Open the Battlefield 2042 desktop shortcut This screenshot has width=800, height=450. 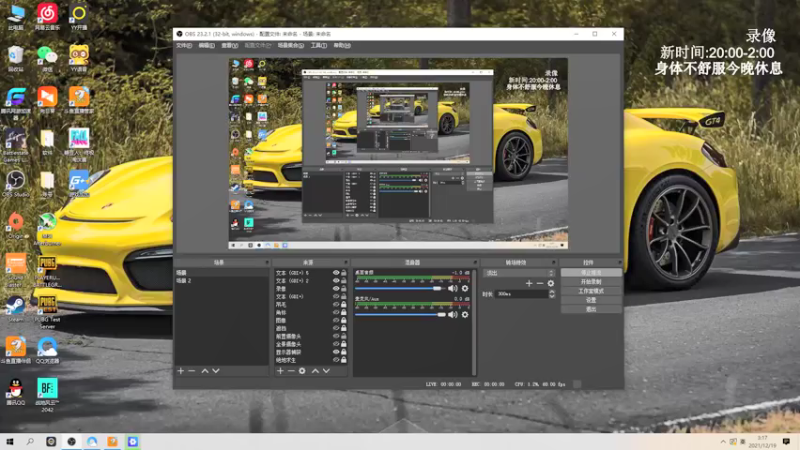point(47,395)
